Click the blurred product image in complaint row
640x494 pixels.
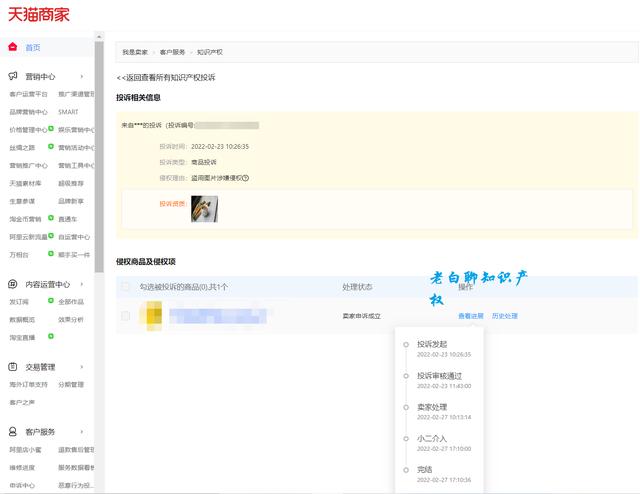tap(153, 316)
